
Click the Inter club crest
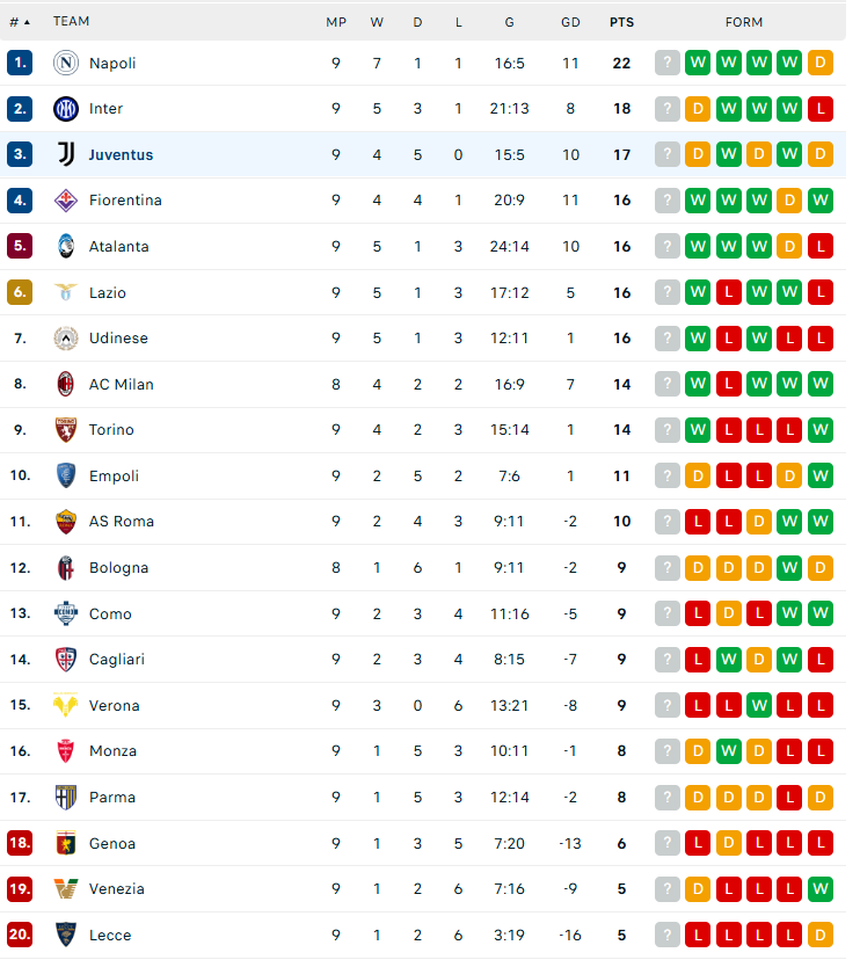(65, 109)
